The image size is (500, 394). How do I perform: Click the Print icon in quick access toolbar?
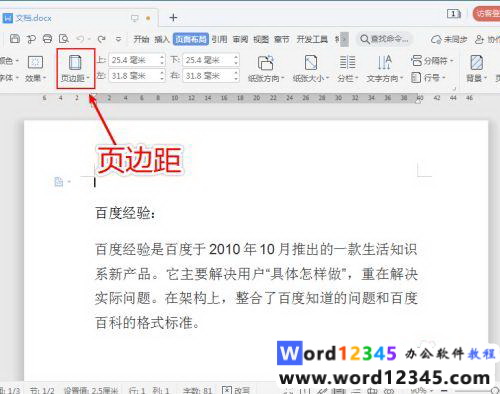coord(47,39)
